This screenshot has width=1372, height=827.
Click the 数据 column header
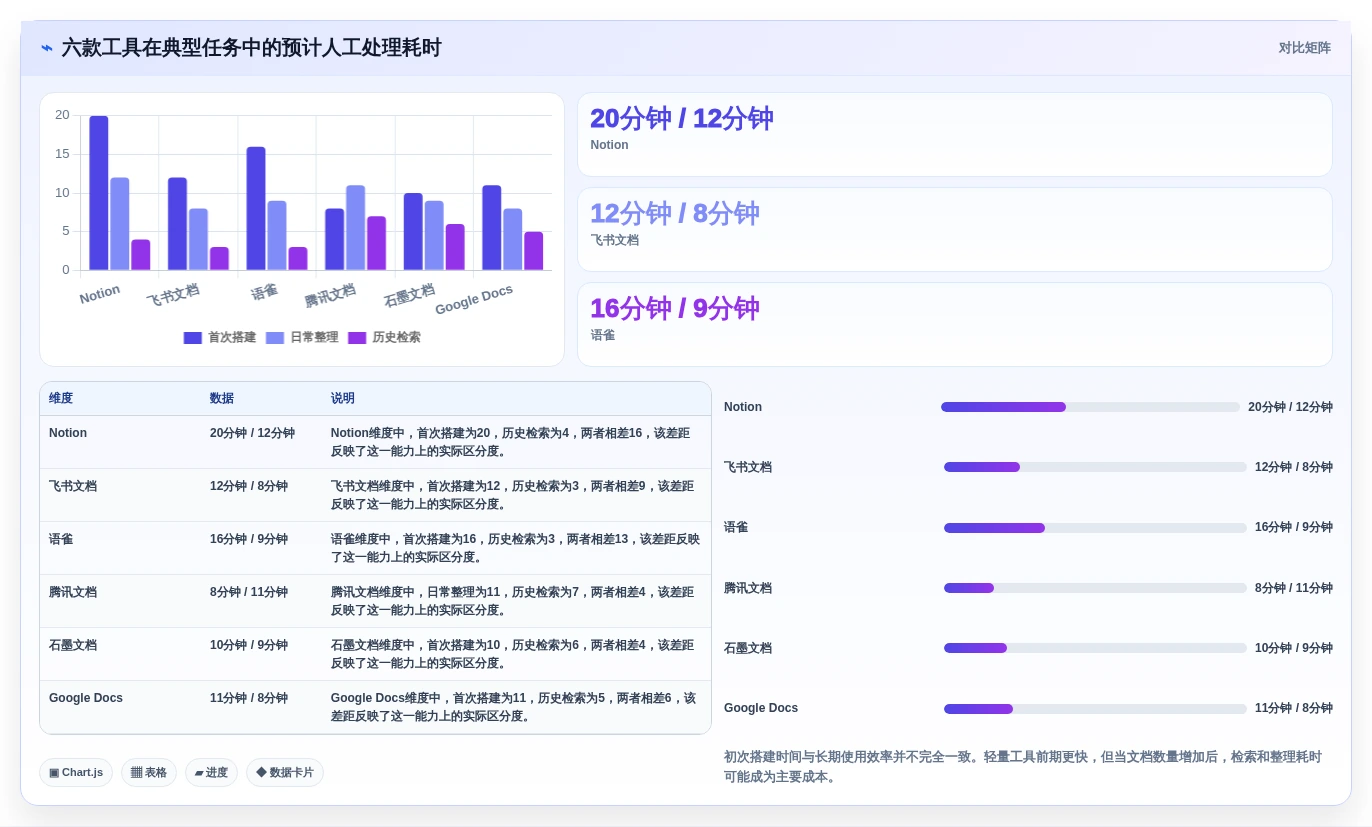[222, 398]
